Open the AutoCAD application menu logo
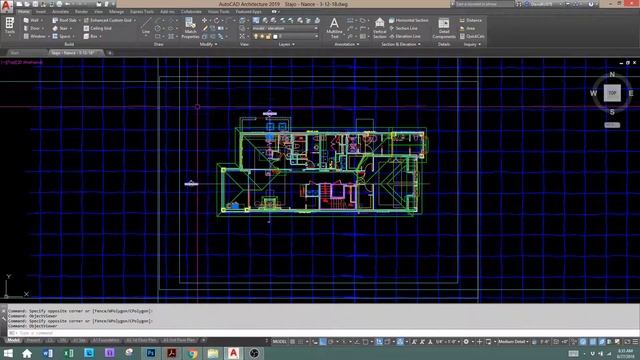 7,6
